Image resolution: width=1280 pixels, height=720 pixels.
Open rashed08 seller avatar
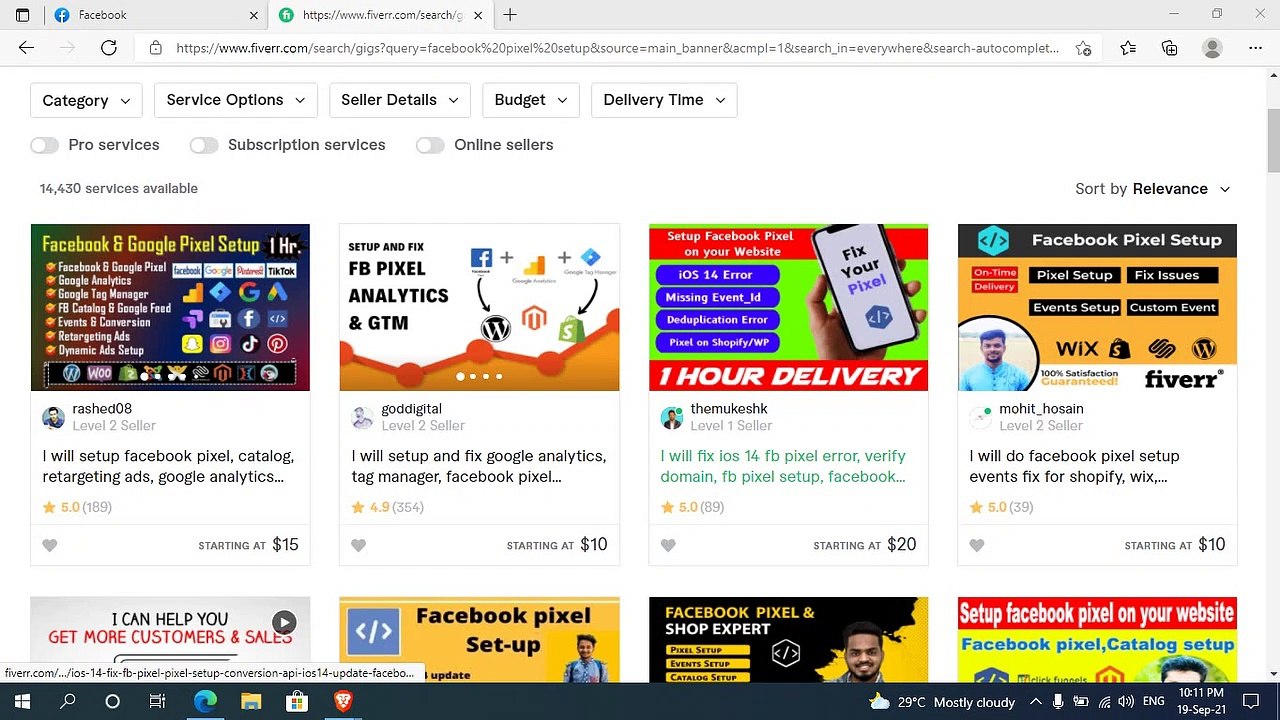tap(53, 418)
